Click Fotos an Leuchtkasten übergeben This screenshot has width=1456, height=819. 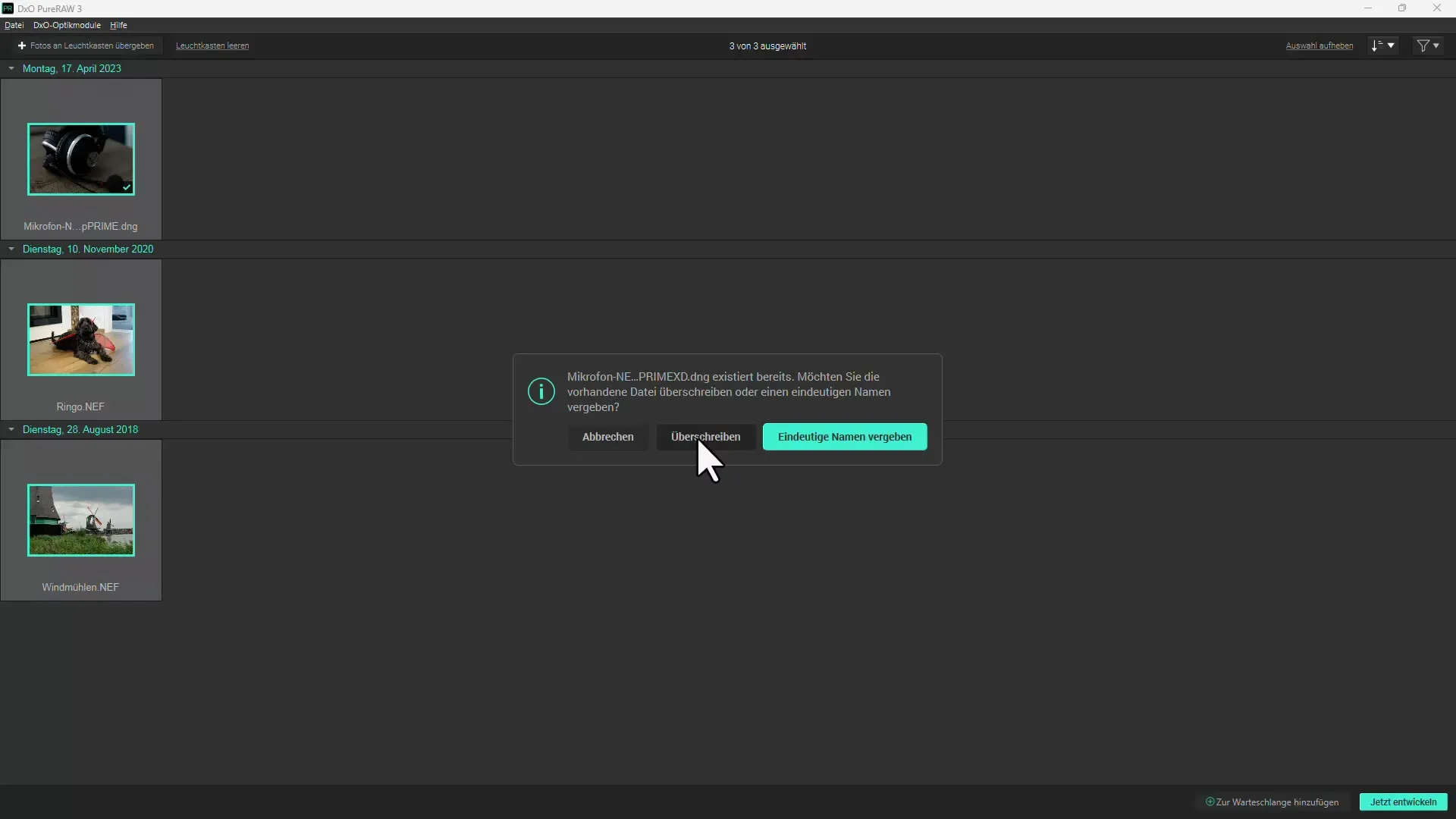[x=86, y=46]
